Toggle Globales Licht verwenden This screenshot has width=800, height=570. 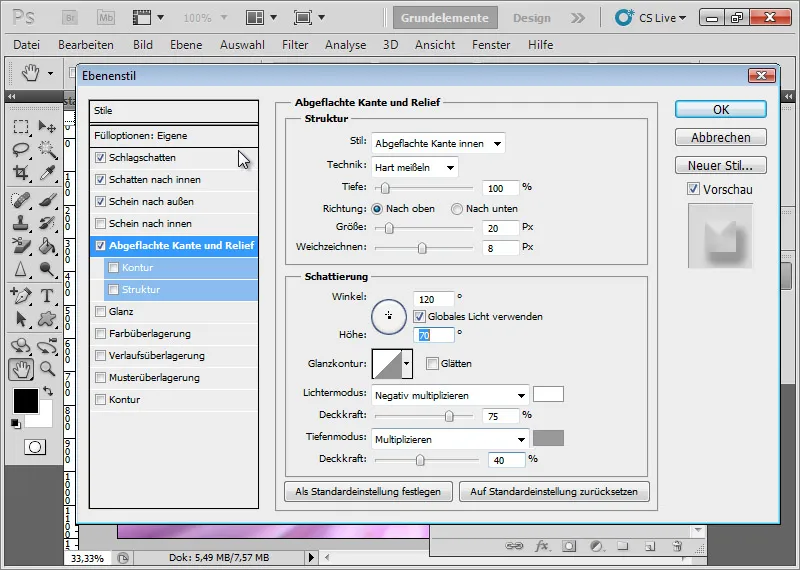tap(419, 317)
